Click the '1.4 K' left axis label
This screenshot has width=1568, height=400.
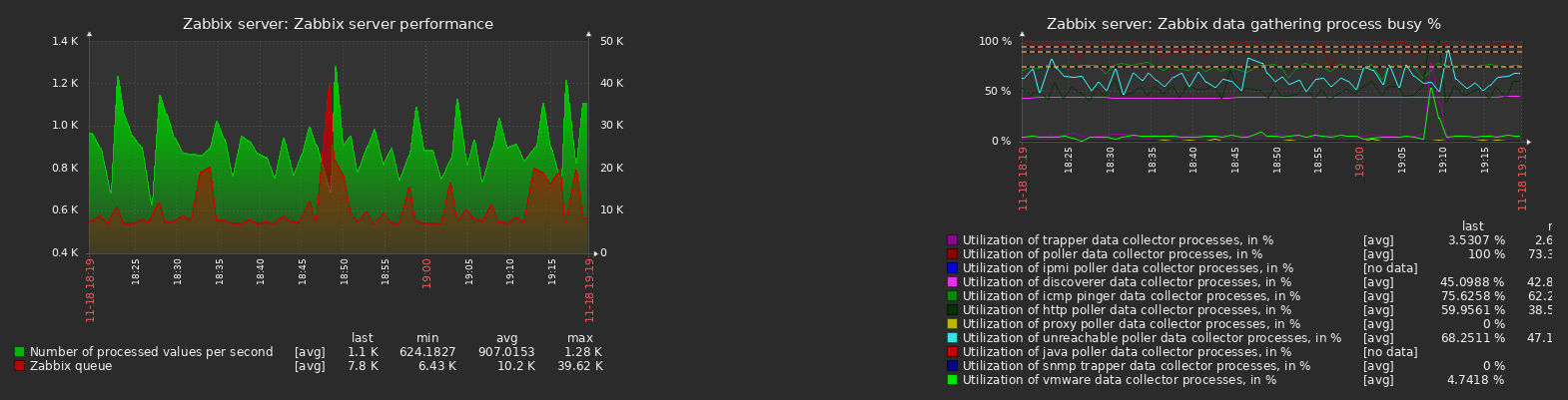pos(64,41)
